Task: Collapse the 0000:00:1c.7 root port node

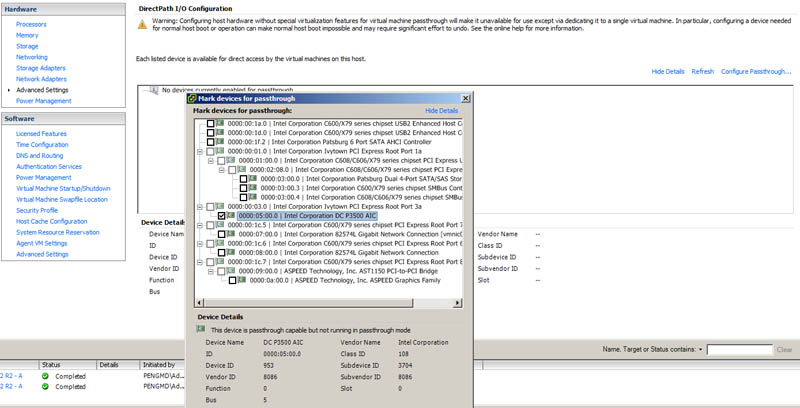Action: click(x=201, y=262)
